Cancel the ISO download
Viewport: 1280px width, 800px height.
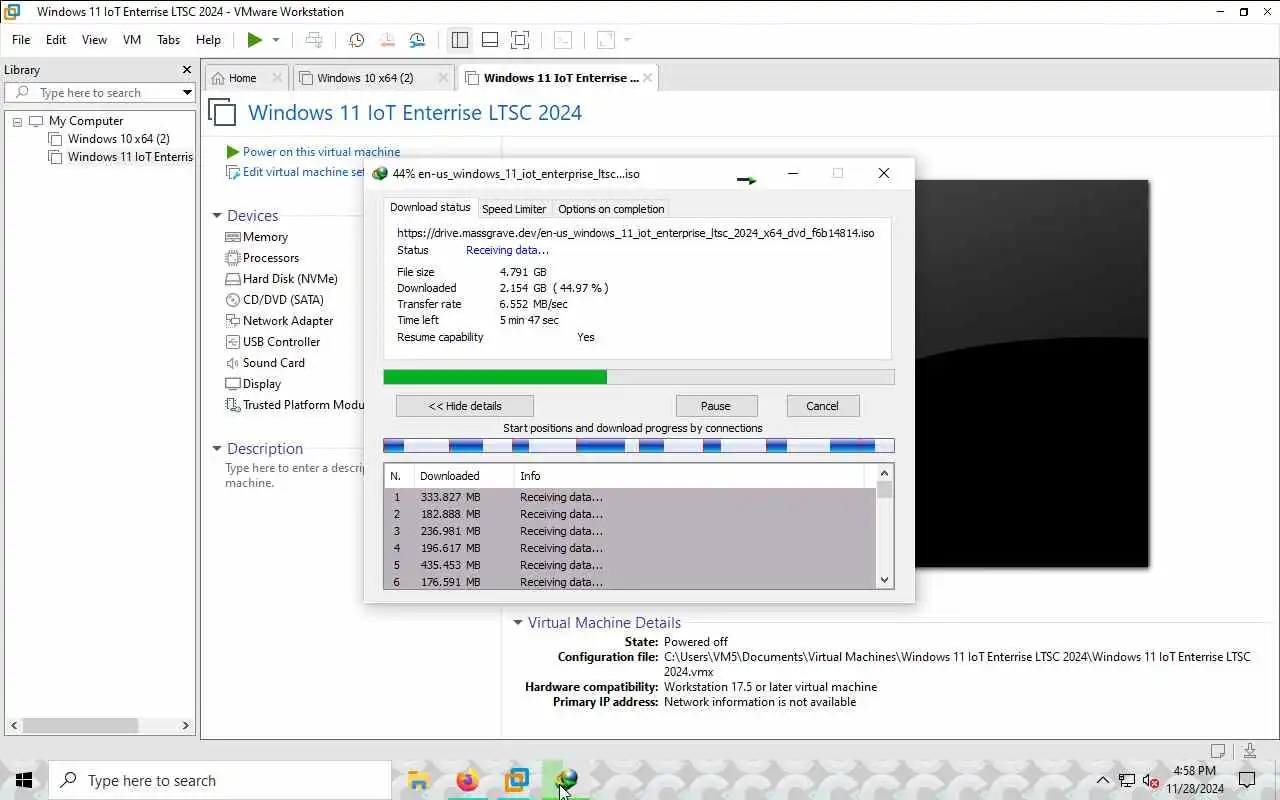coord(822,406)
